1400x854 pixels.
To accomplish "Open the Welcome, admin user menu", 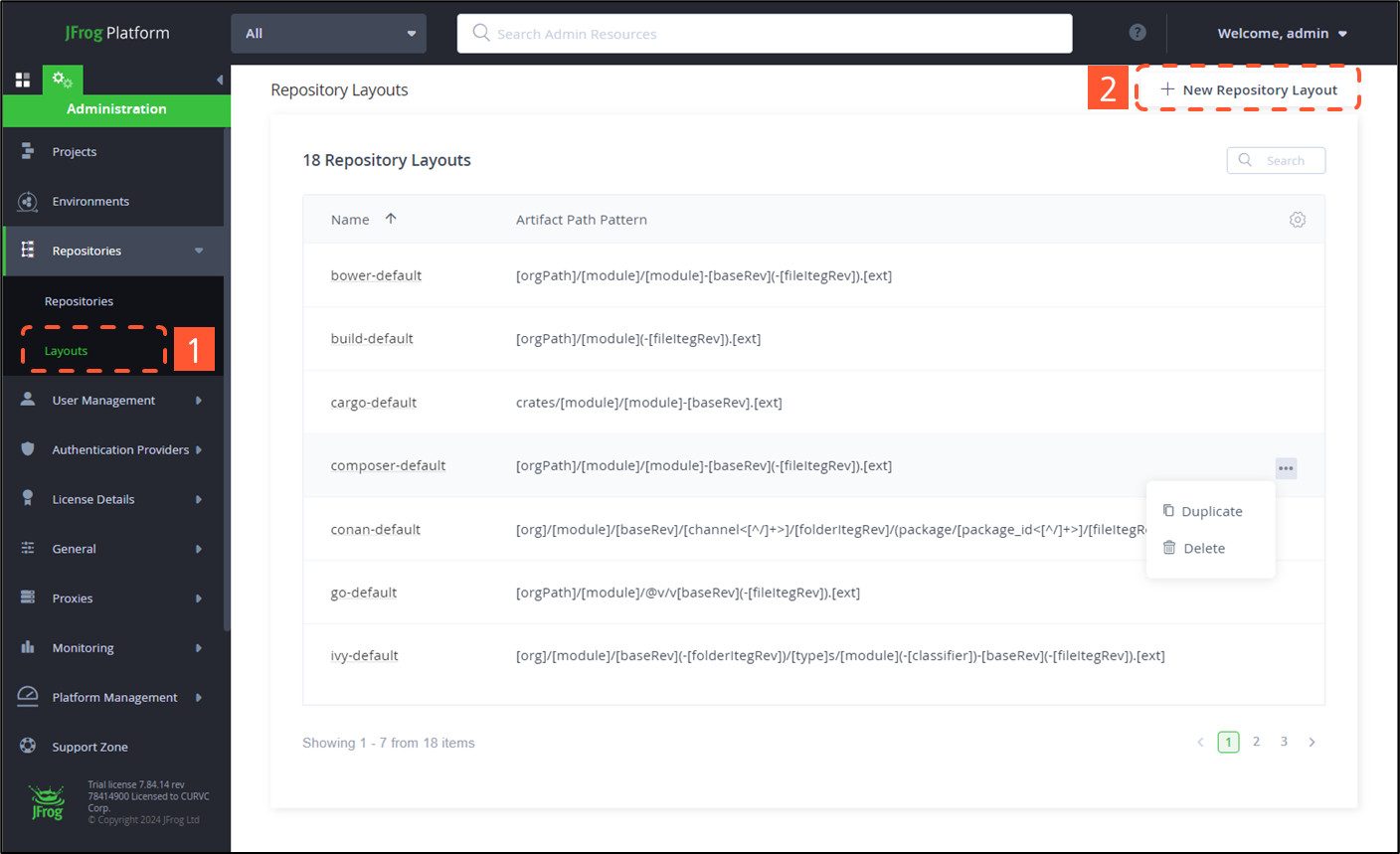I will pyautogui.click(x=1282, y=34).
